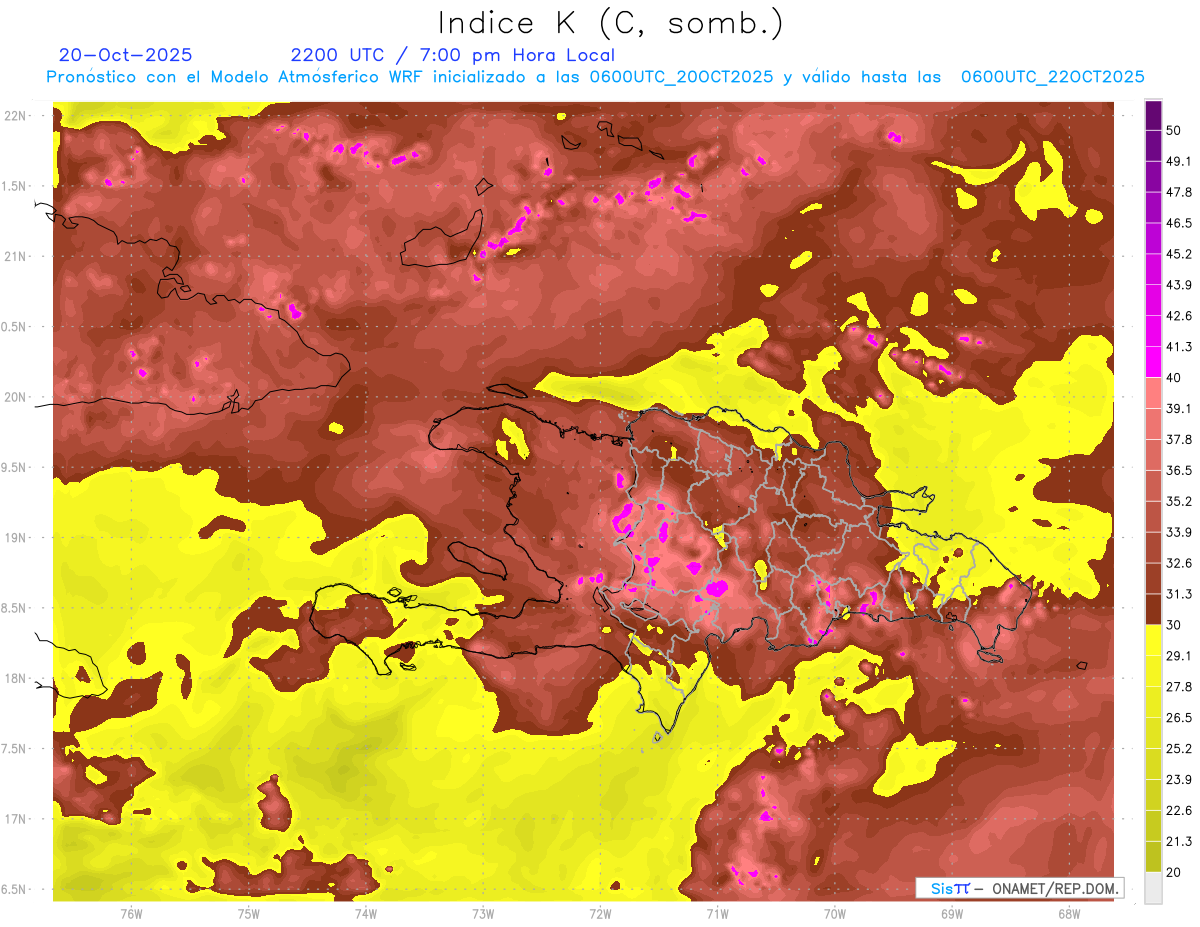Select the bright yellow swatch between 29.1 and 30
This screenshot has height=927, width=1200.
click(1153, 640)
